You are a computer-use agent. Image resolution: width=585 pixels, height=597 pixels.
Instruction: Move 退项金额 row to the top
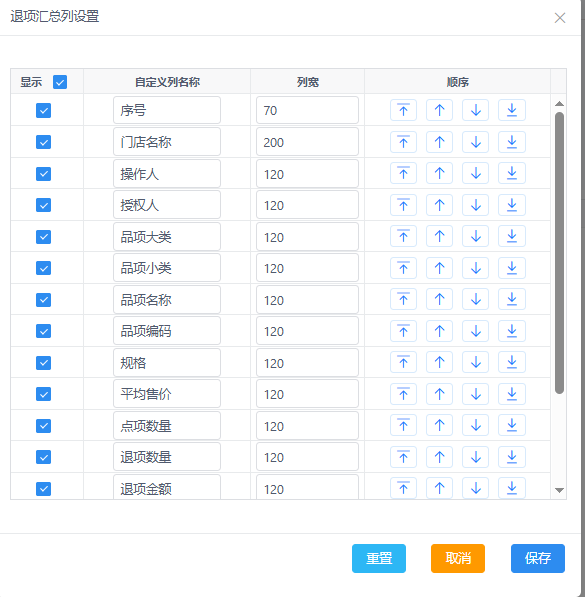tap(403, 488)
